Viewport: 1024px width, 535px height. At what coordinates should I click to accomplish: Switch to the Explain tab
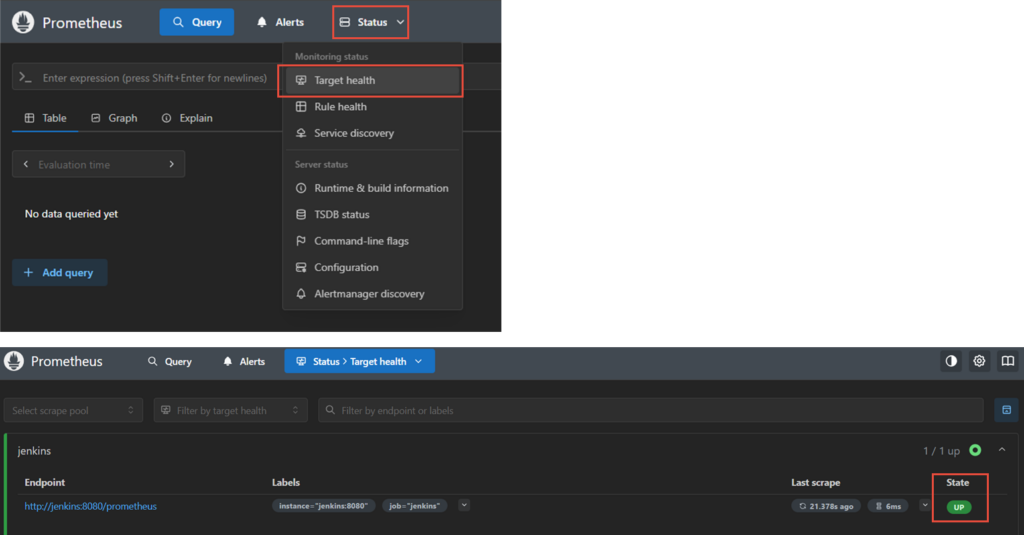pos(187,118)
